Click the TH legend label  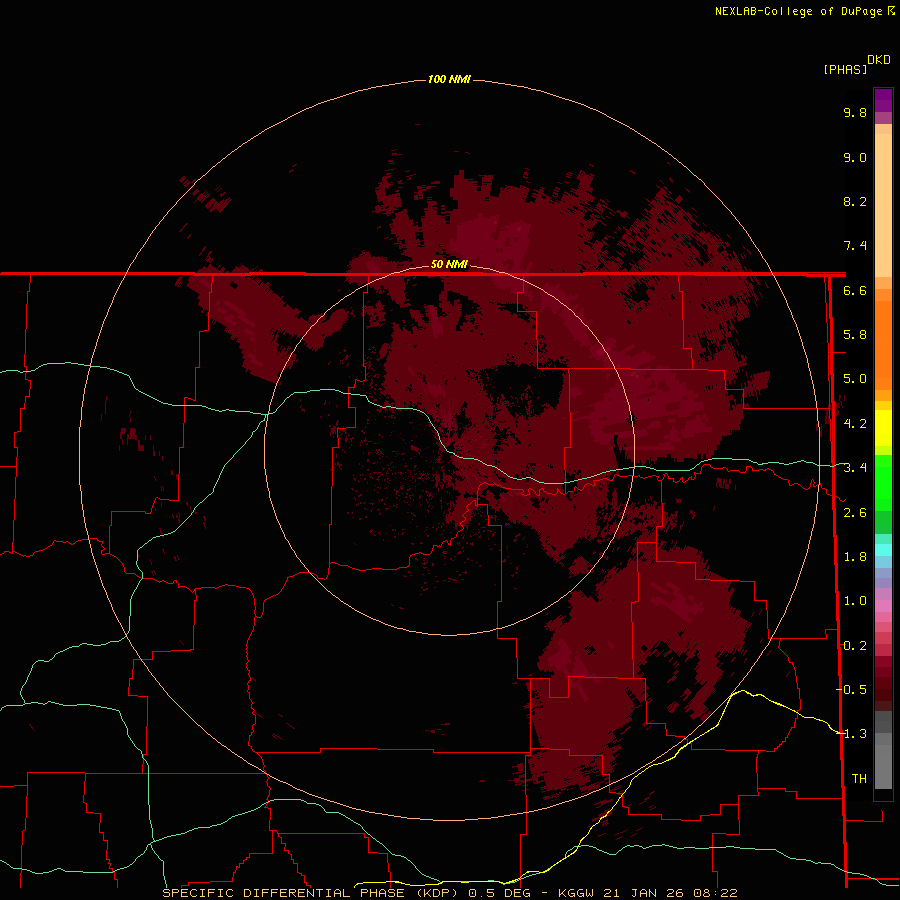859,779
